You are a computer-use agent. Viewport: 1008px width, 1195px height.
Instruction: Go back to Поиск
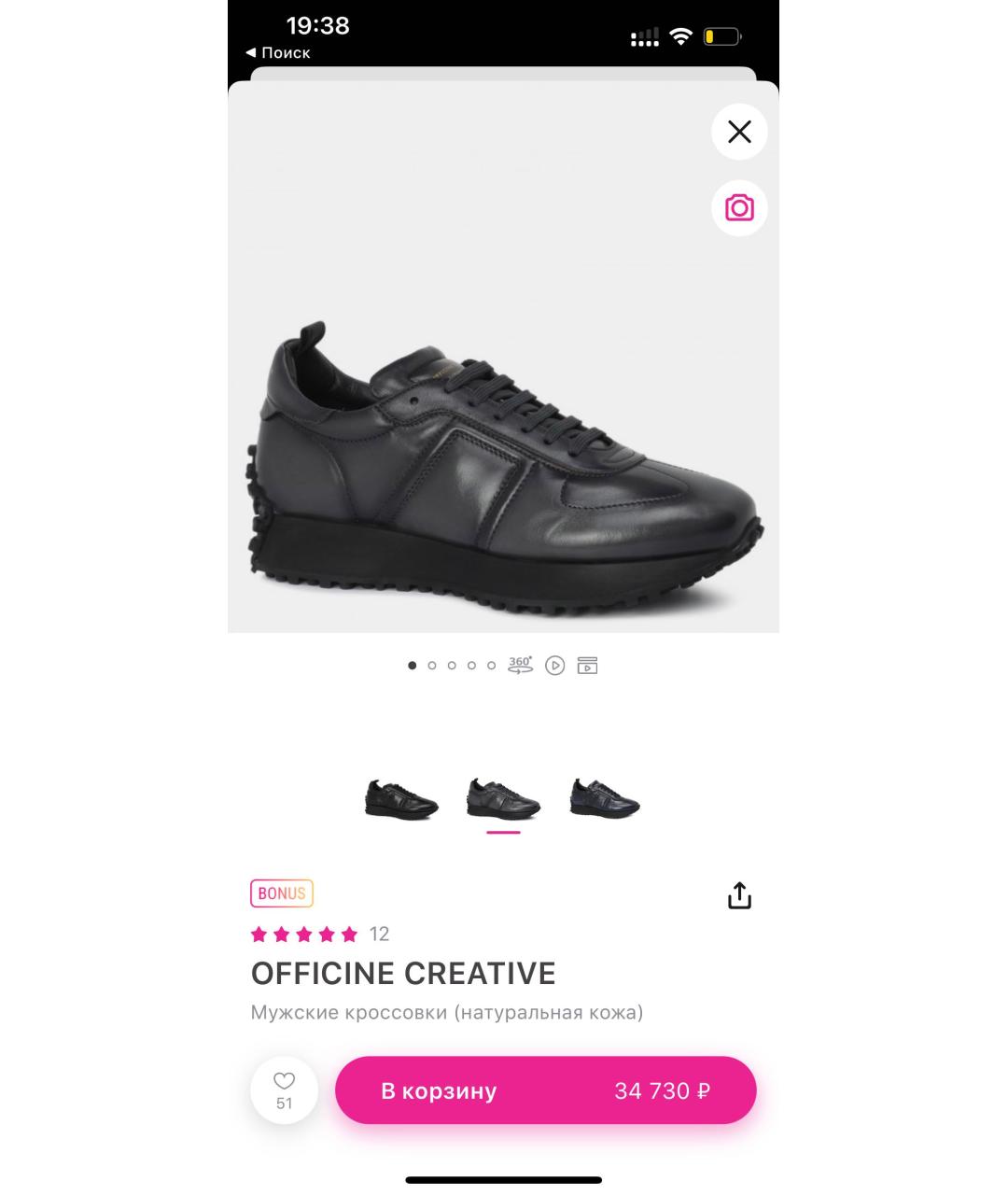point(278,53)
